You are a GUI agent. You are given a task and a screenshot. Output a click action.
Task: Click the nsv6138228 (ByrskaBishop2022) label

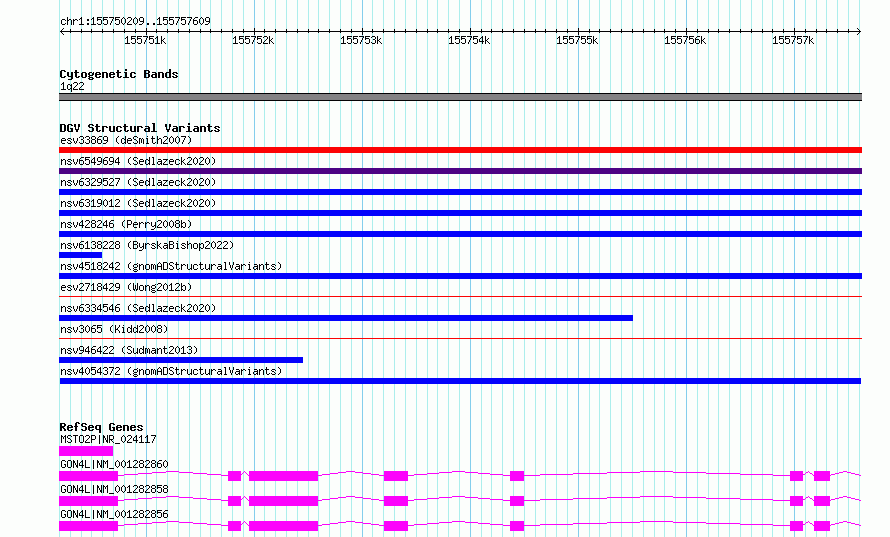pos(147,245)
